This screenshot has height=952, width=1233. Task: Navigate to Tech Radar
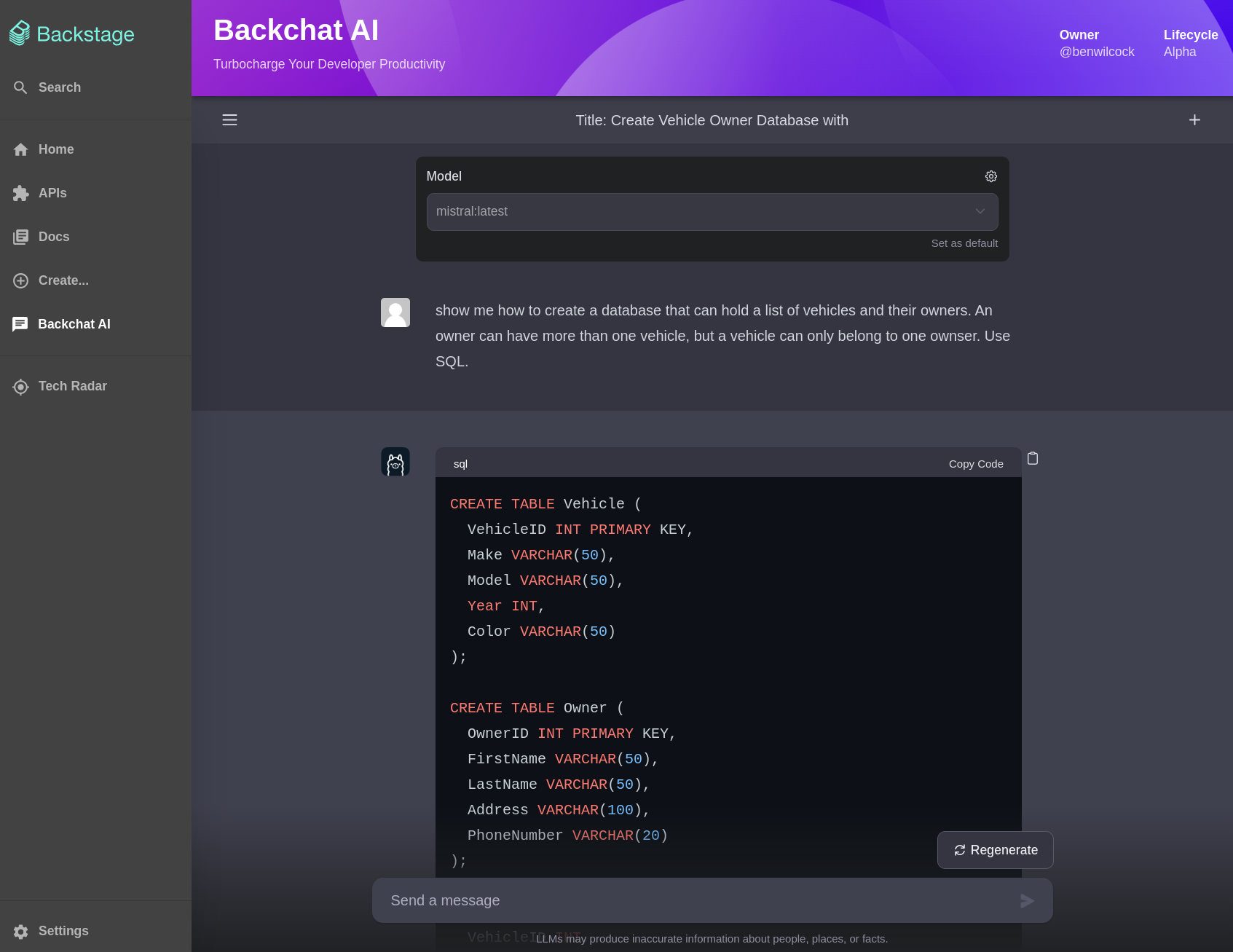tap(95, 386)
